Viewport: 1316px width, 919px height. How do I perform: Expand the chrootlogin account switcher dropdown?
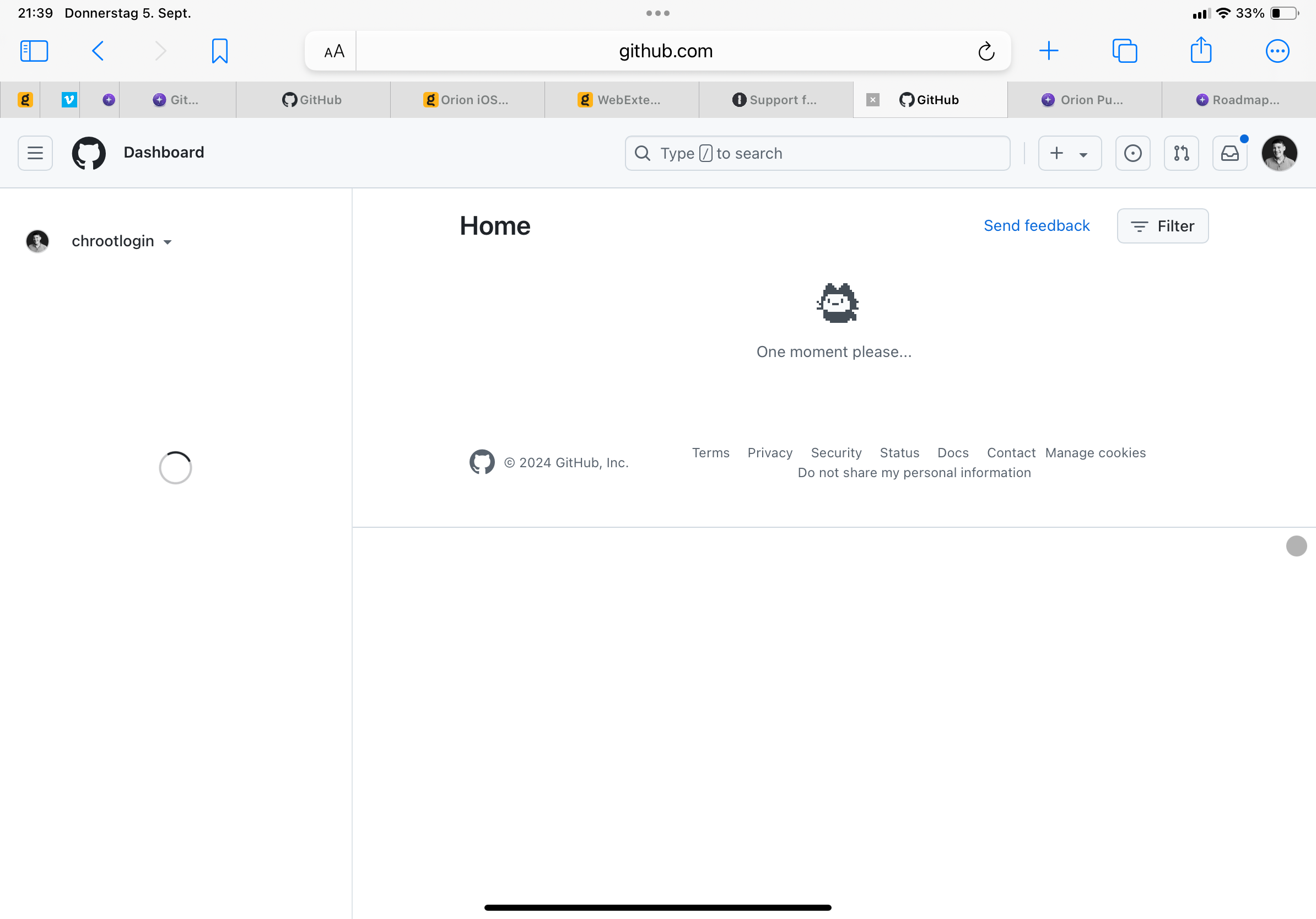click(x=120, y=241)
